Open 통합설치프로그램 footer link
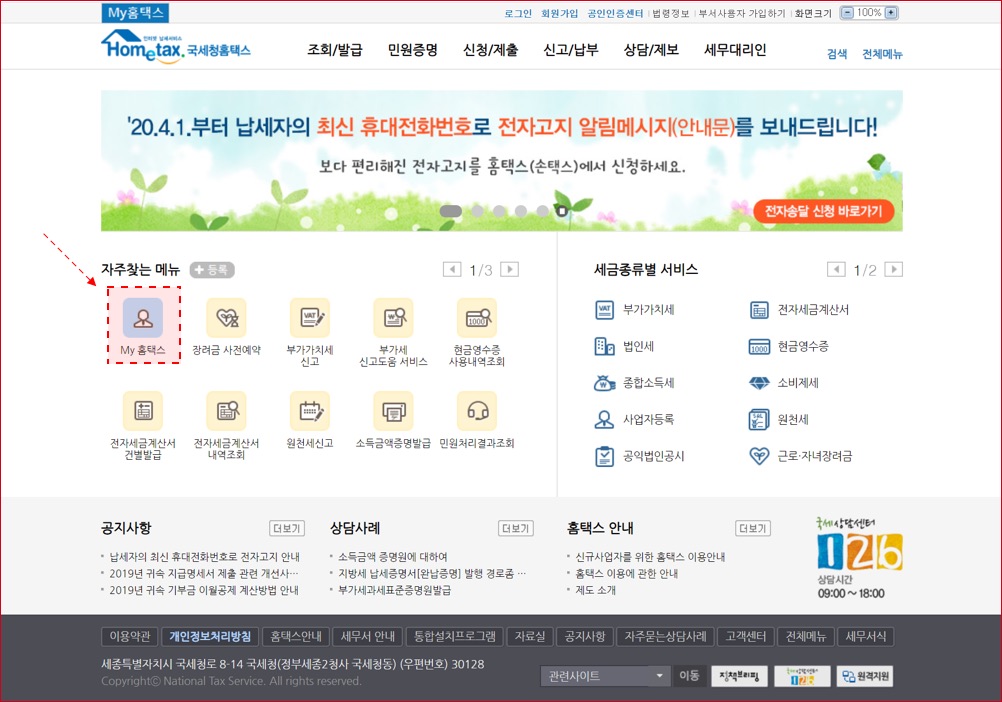The image size is (1002, 702). pos(454,636)
